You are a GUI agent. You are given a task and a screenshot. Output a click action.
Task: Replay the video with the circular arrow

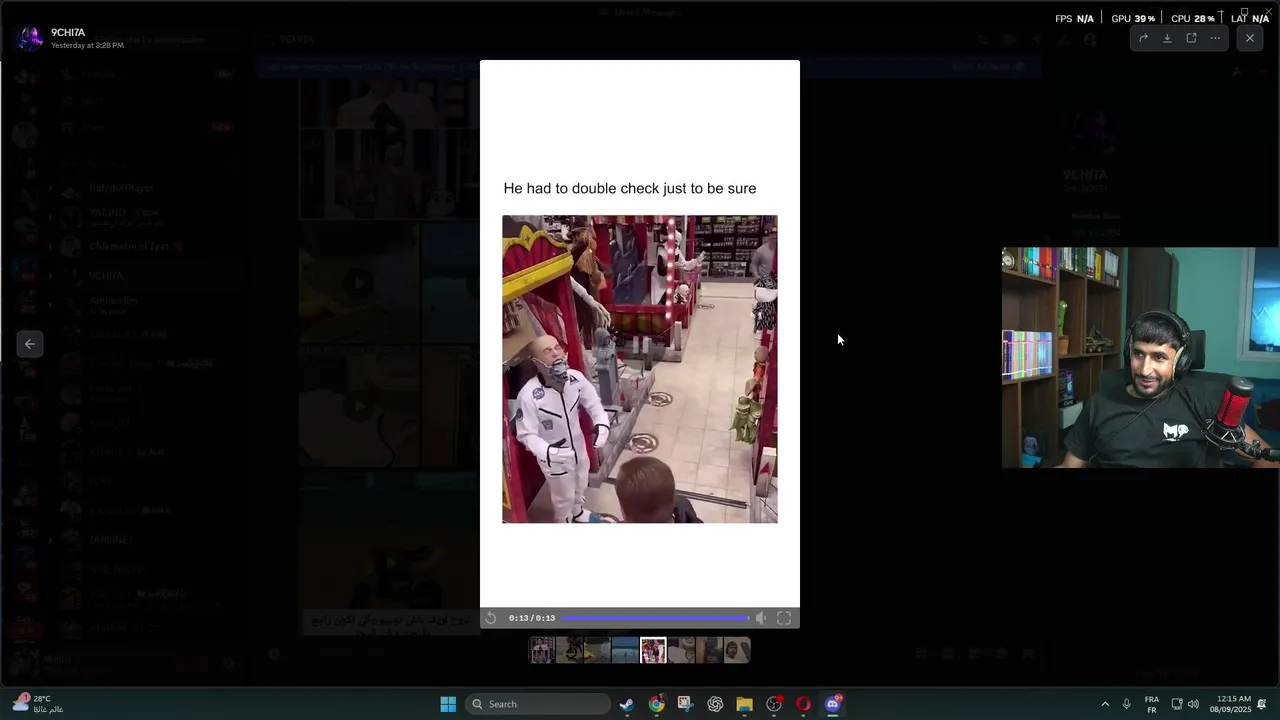(491, 618)
